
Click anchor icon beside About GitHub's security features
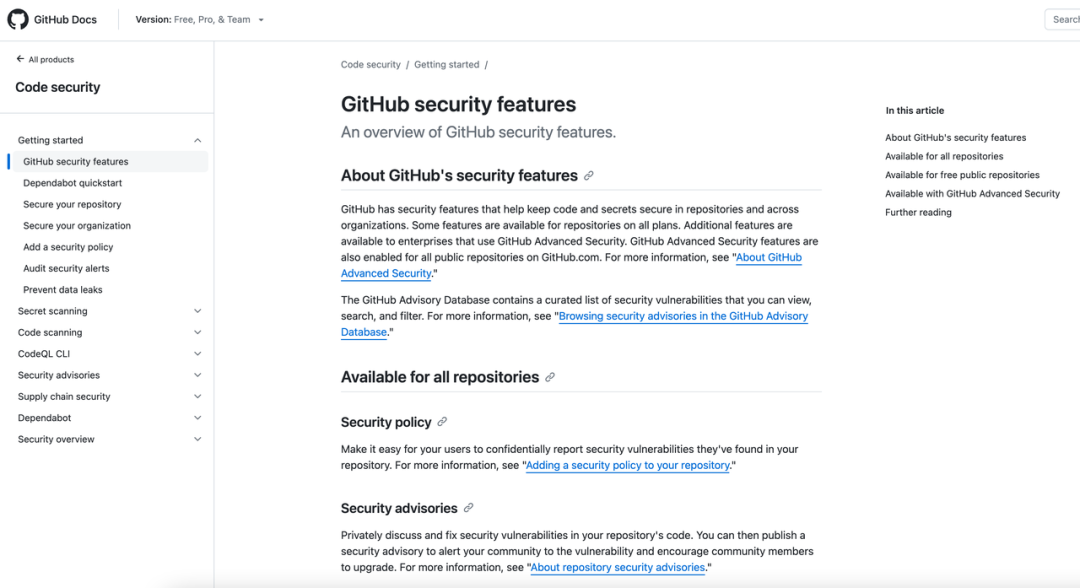pyautogui.click(x=589, y=176)
